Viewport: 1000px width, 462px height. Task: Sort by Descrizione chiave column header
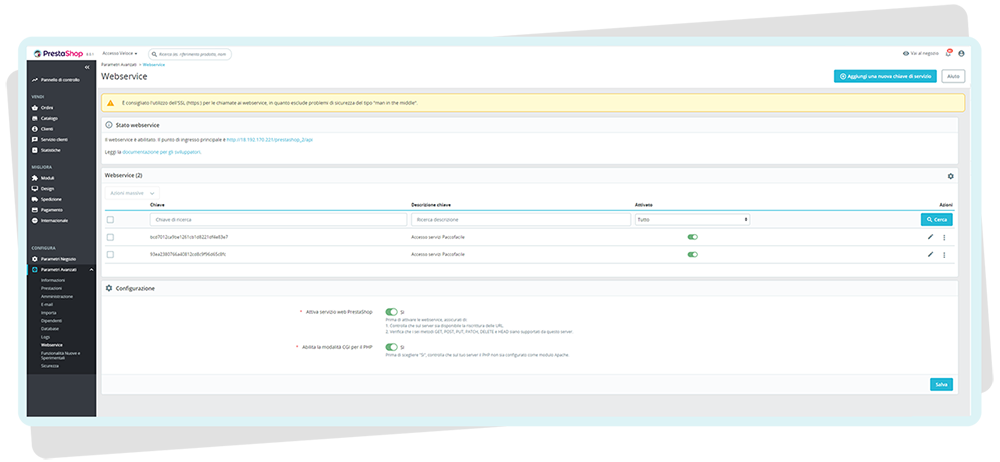432,205
